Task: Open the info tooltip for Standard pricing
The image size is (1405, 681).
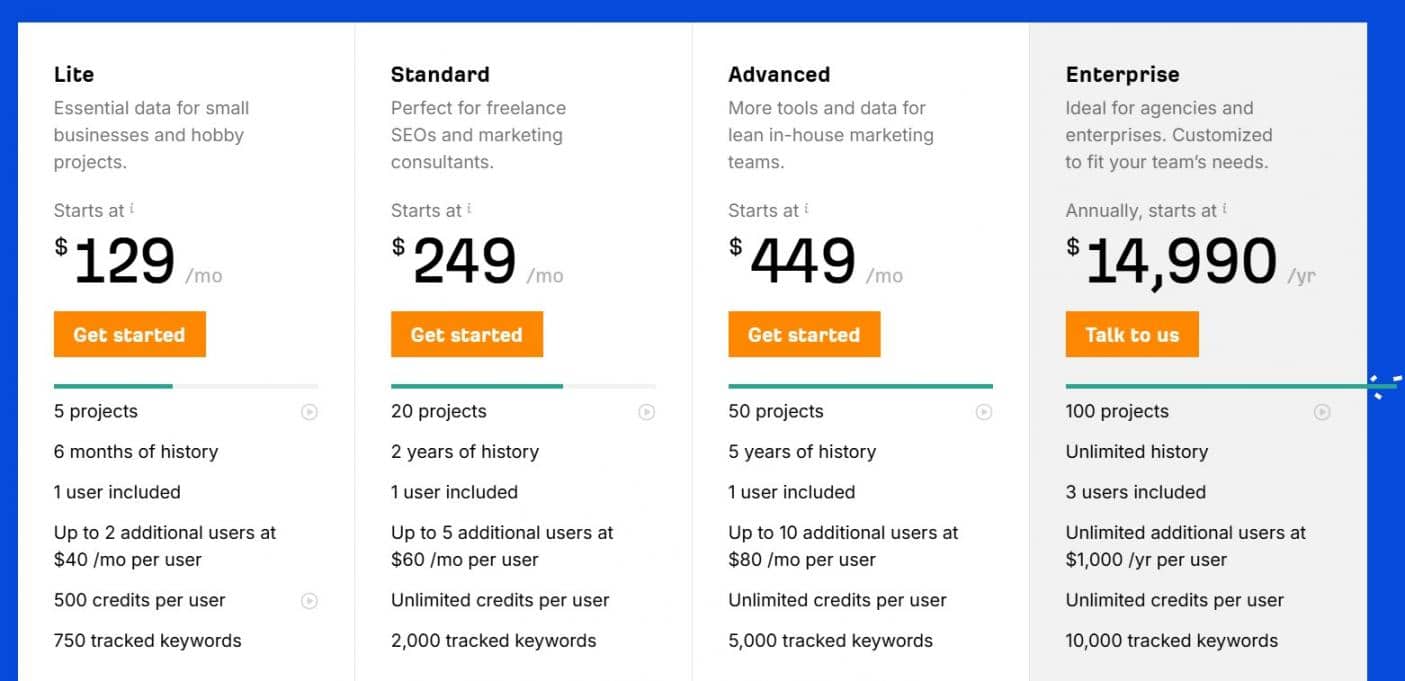Action: (469, 209)
